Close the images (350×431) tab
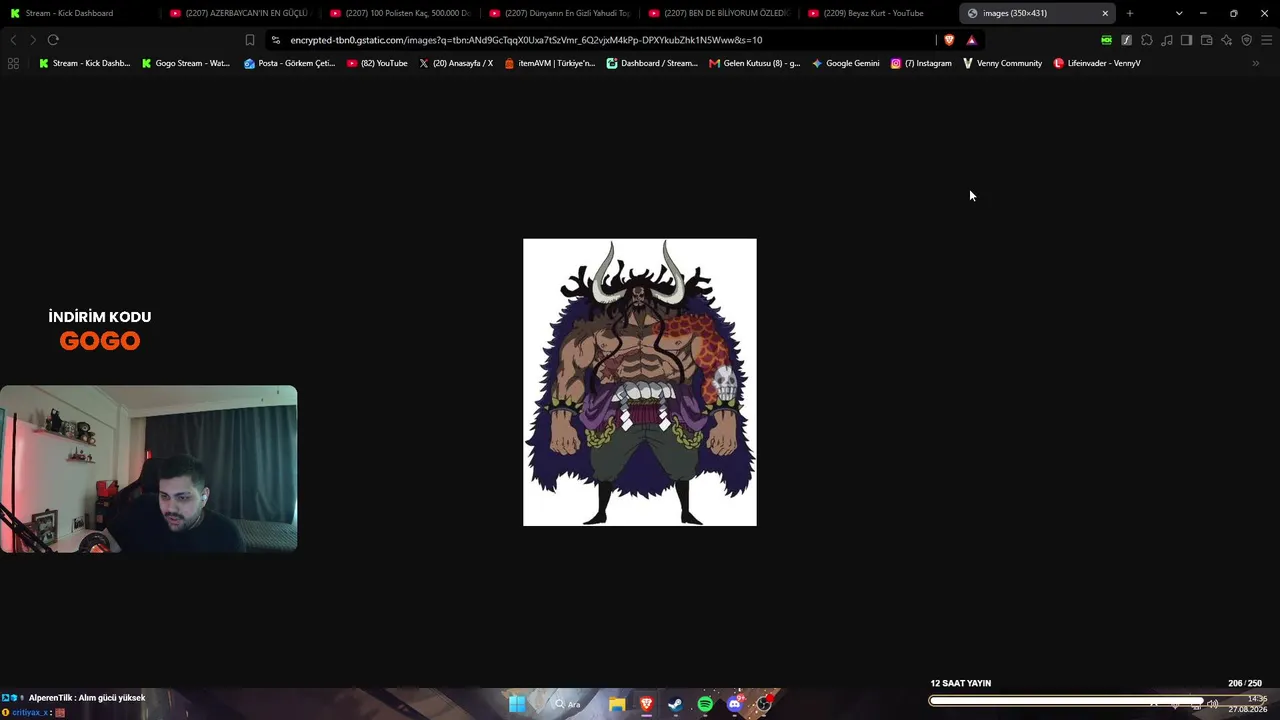Screen dimensions: 1280x720 [1105, 13]
